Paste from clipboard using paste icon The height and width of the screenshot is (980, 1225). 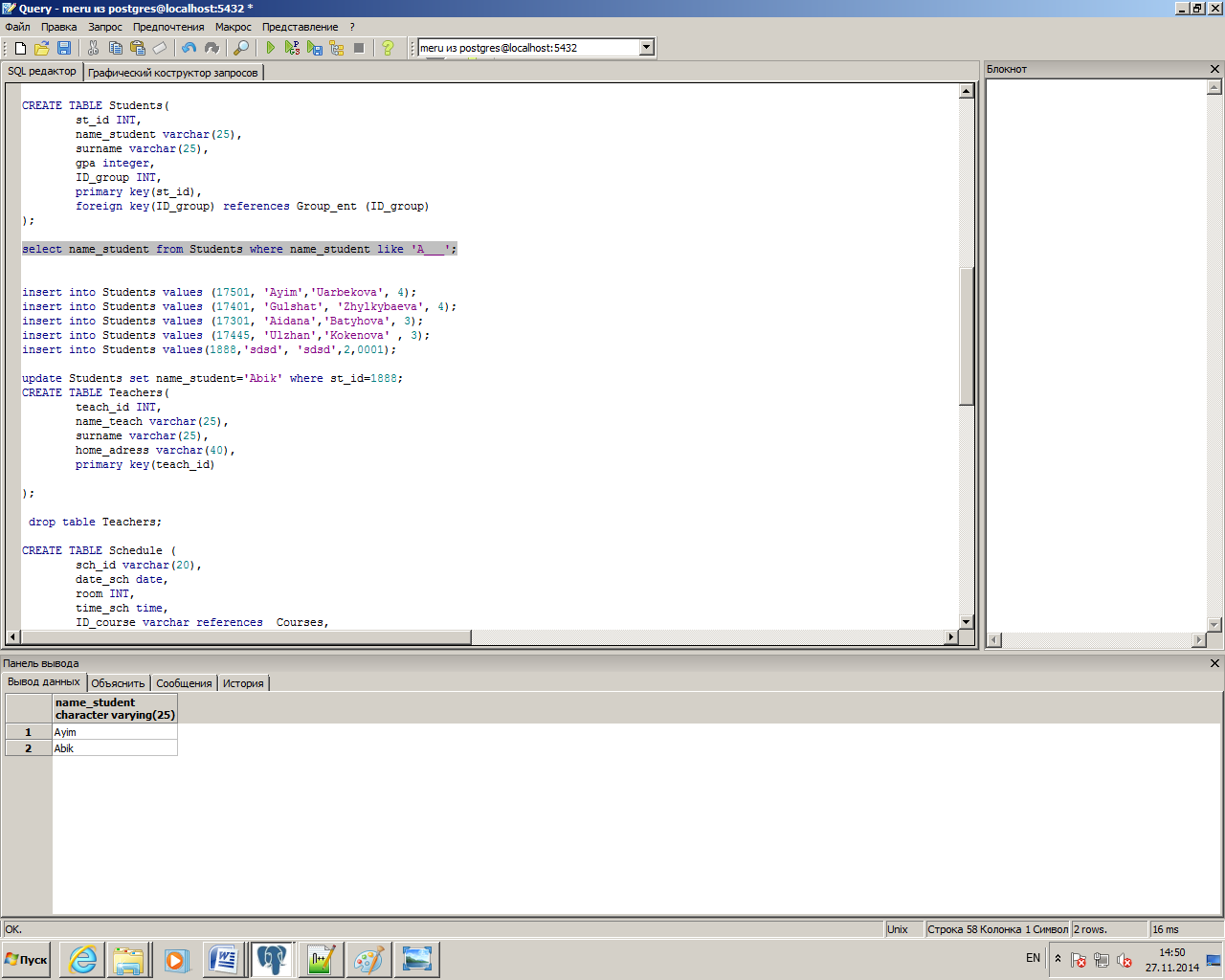(x=138, y=48)
